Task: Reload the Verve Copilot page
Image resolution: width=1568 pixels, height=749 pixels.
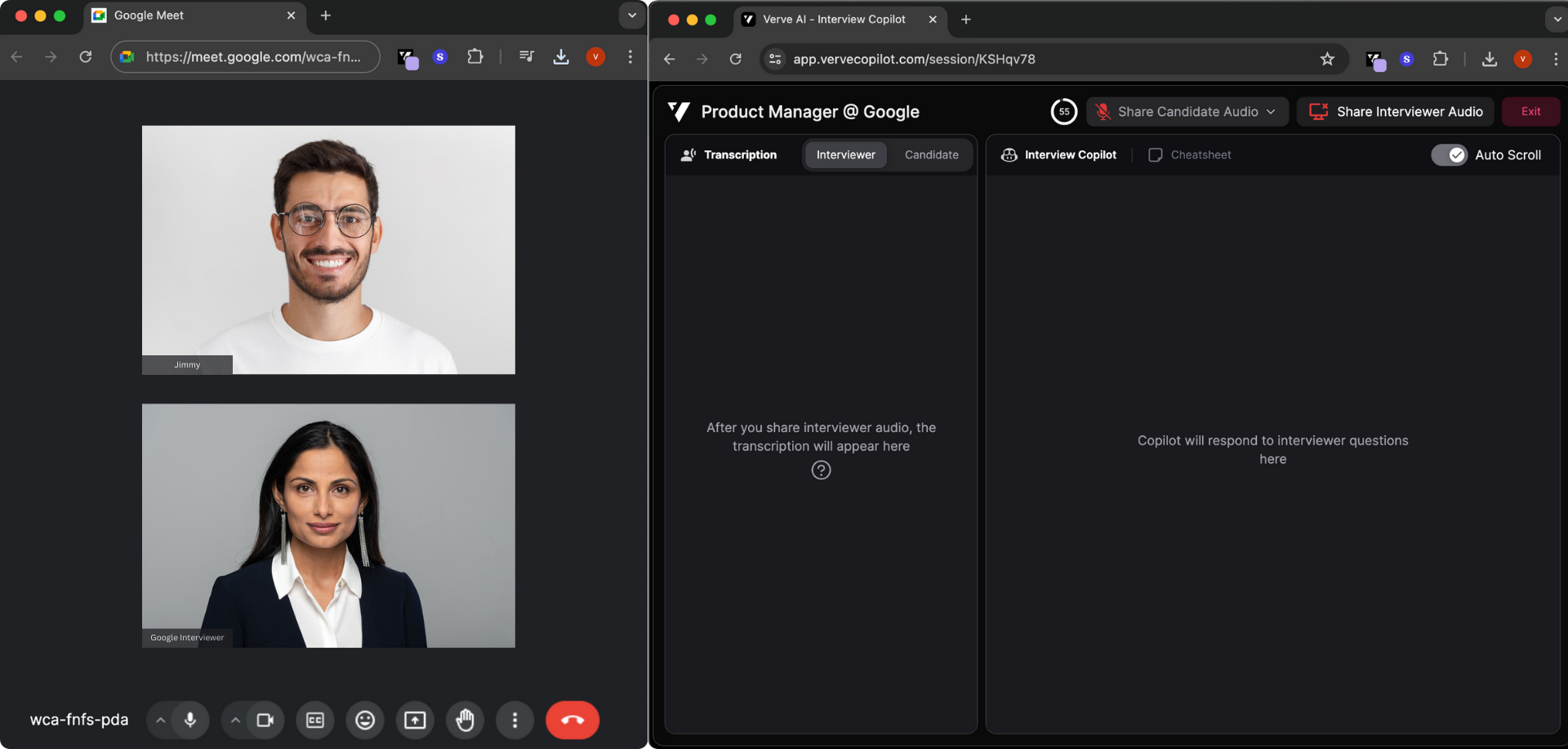Action: [735, 59]
